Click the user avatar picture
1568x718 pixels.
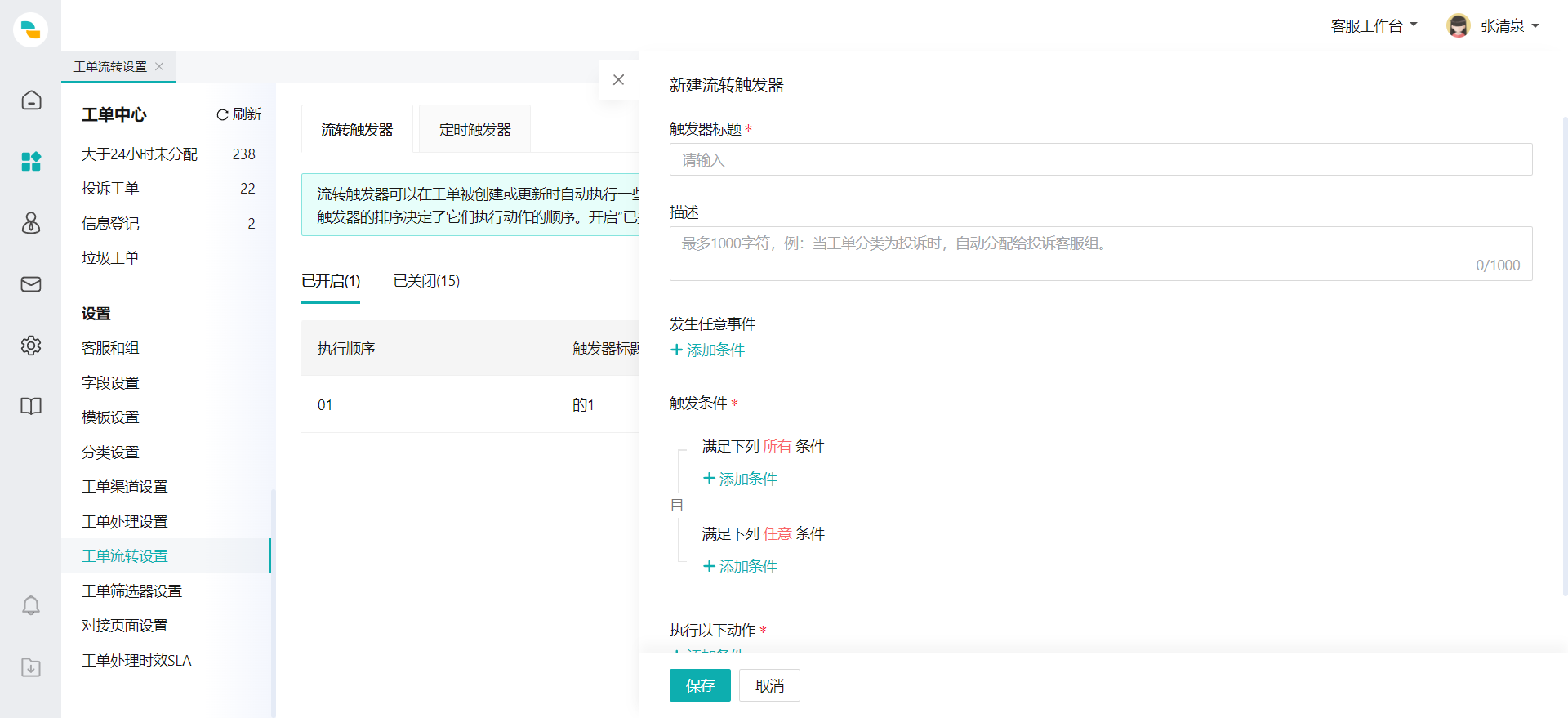(1458, 25)
